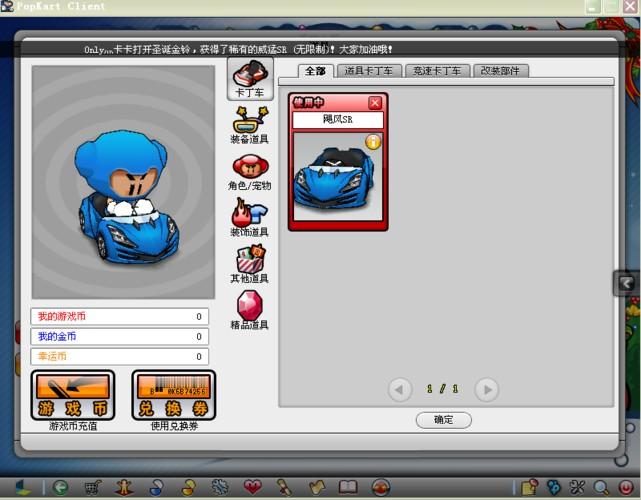Screen dimensions: 641x500
Task: Click the 游戏币 recharge button
Action: pos(73,395)
